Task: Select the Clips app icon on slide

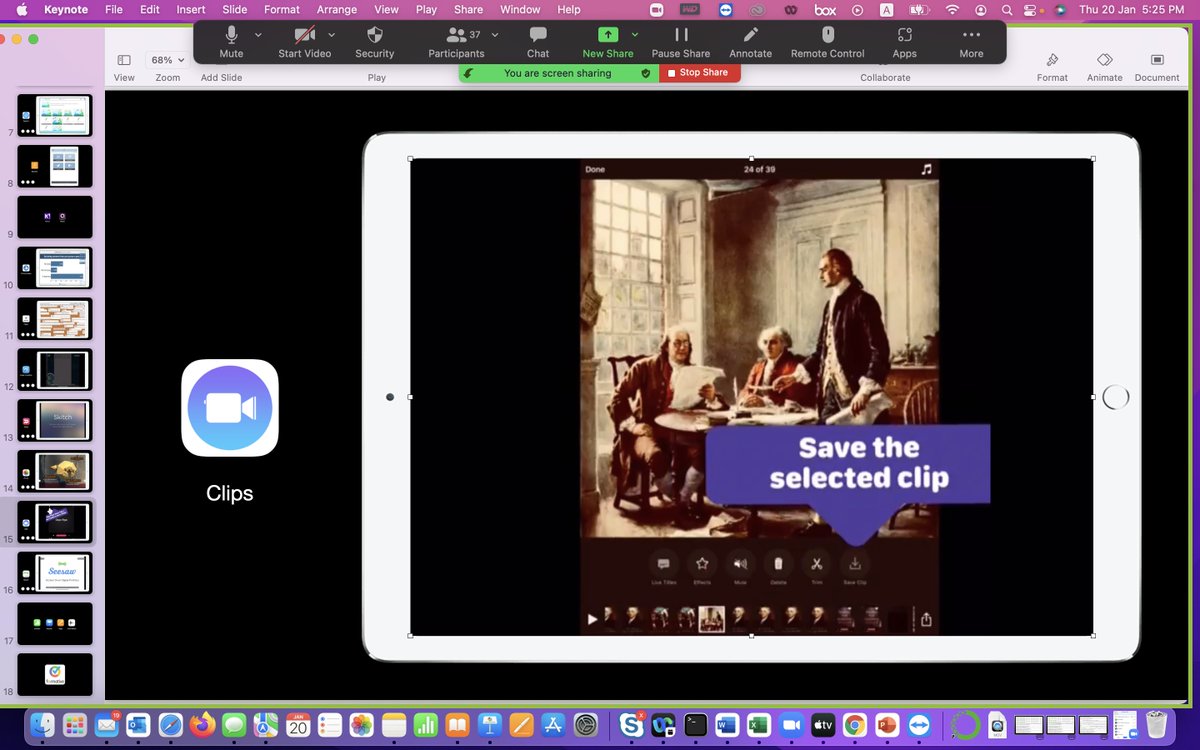Action: tap(230, 408)
